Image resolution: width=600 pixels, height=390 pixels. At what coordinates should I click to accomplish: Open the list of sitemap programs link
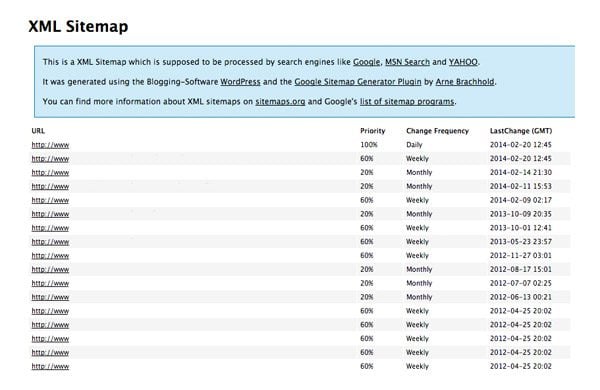[x=407, y=102]
